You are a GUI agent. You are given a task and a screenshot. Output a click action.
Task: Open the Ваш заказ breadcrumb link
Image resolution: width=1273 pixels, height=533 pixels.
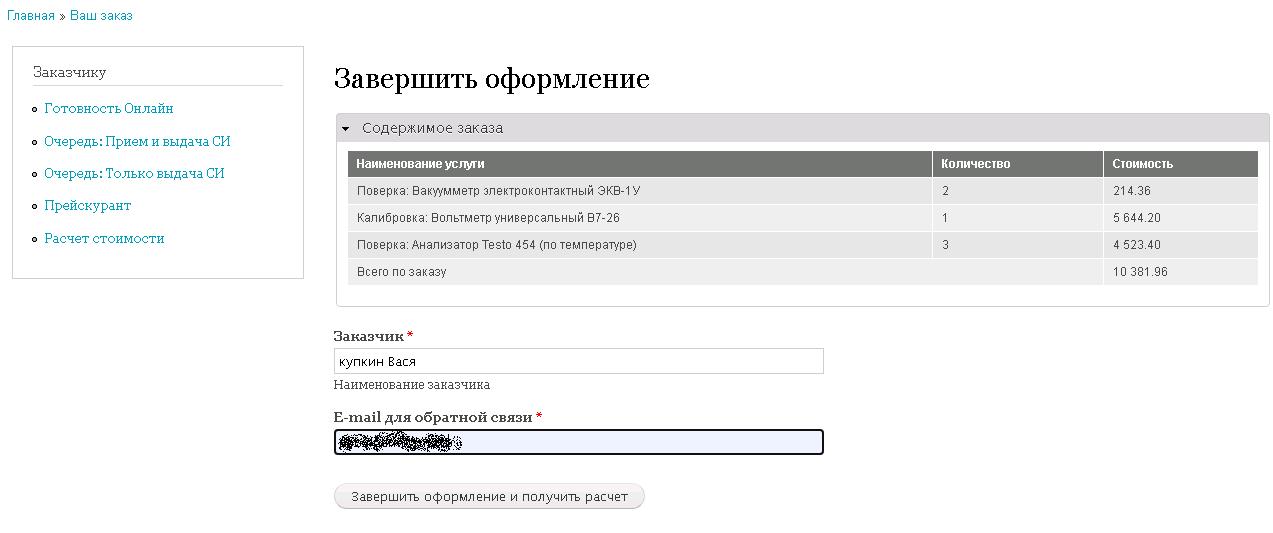[101, 16]
